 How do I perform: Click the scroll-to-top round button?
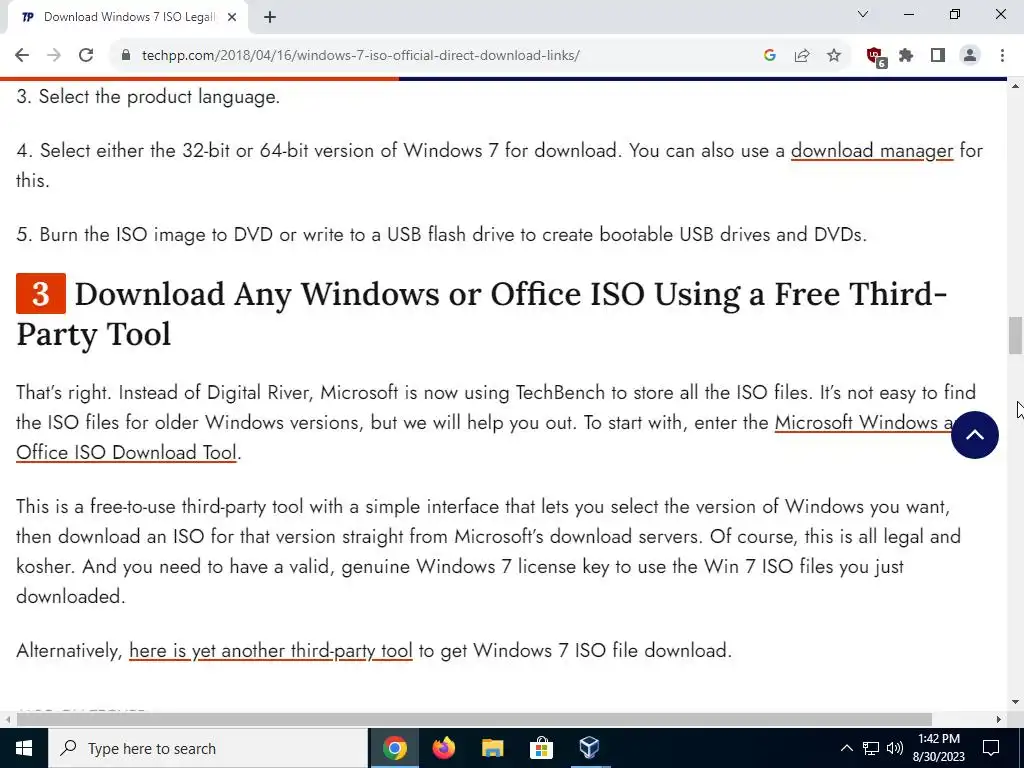pyautogui.click(x=974, y=435)
